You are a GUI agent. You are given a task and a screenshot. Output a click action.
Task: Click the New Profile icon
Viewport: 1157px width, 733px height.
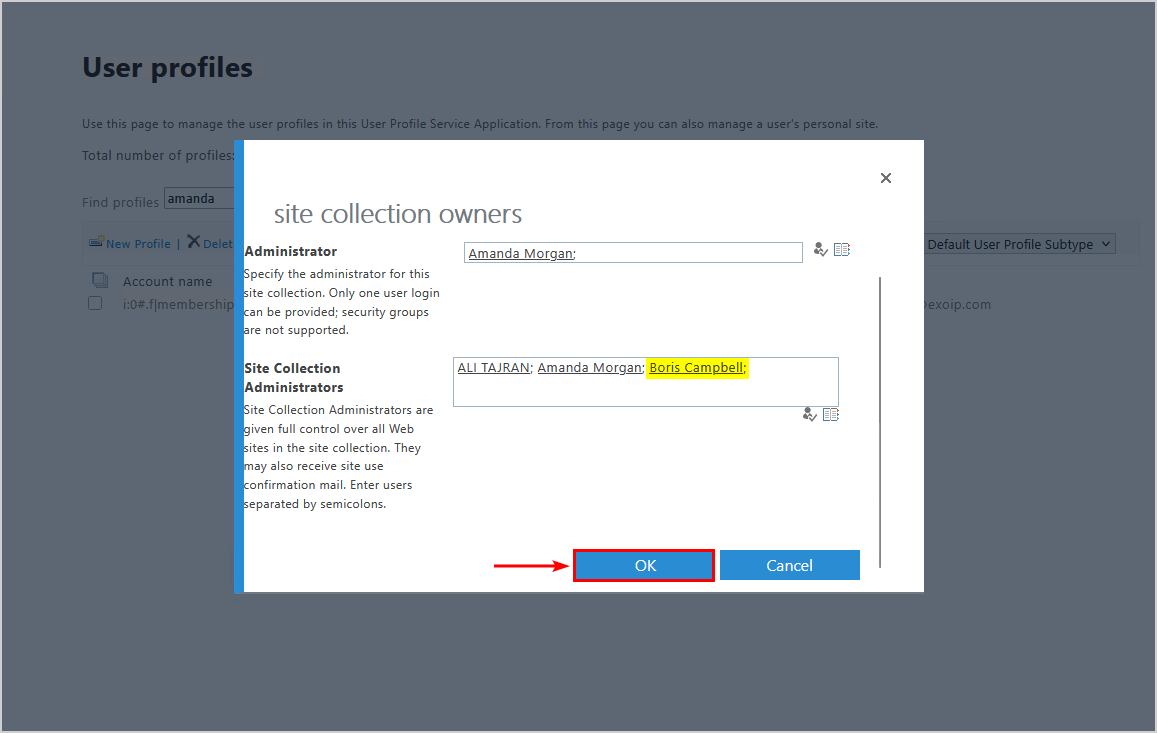point(96,242)
